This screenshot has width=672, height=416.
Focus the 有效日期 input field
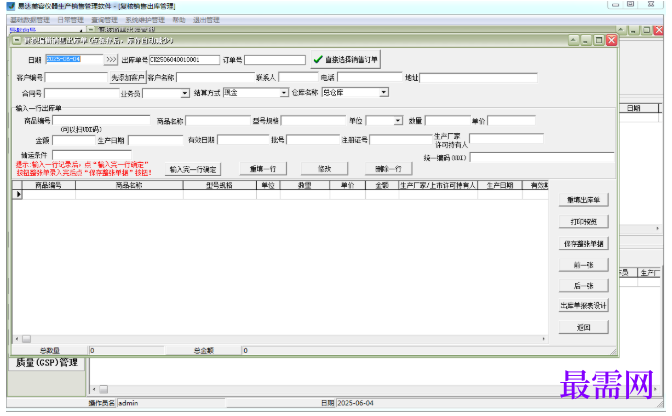pyautogui.click(x=243, y=140)
